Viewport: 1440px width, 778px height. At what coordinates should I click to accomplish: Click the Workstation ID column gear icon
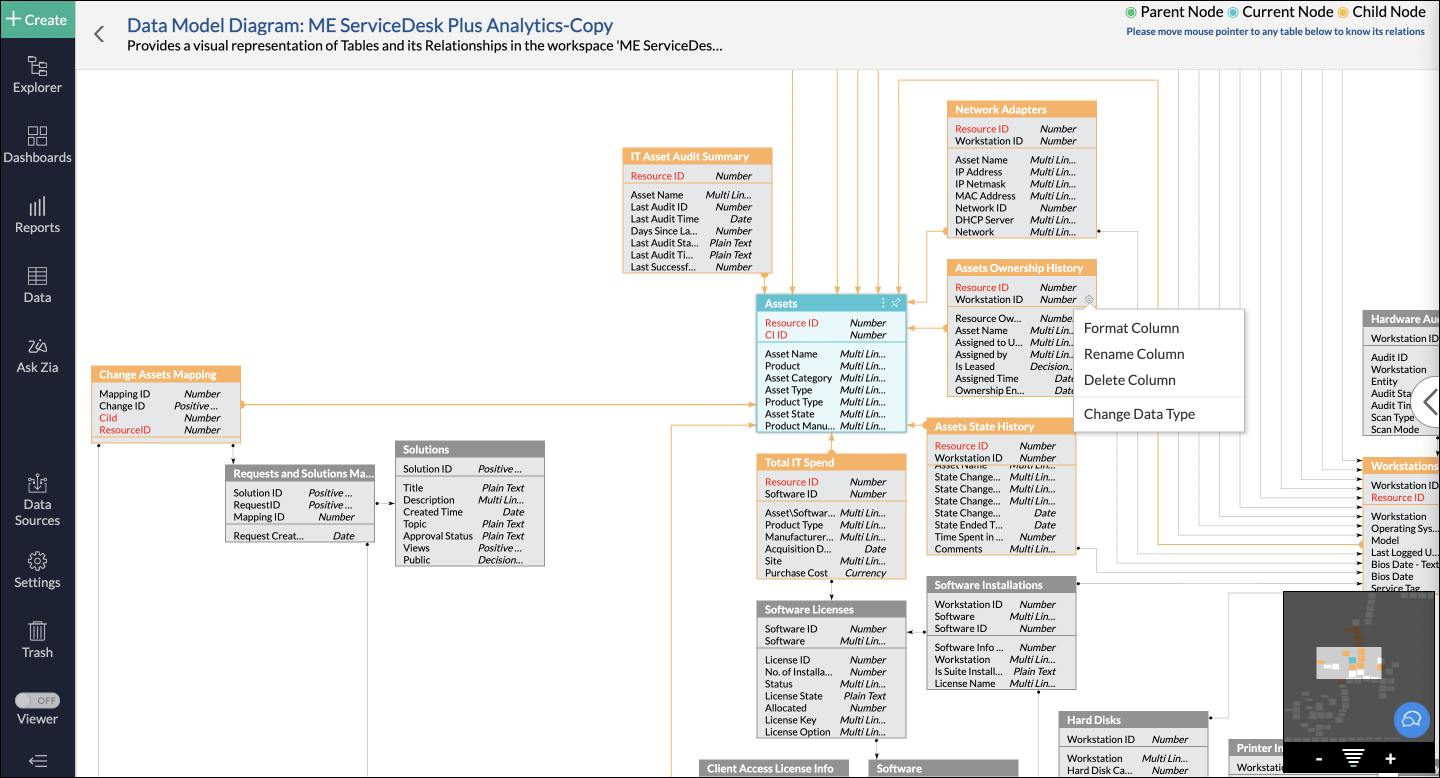coord(1088,299)
